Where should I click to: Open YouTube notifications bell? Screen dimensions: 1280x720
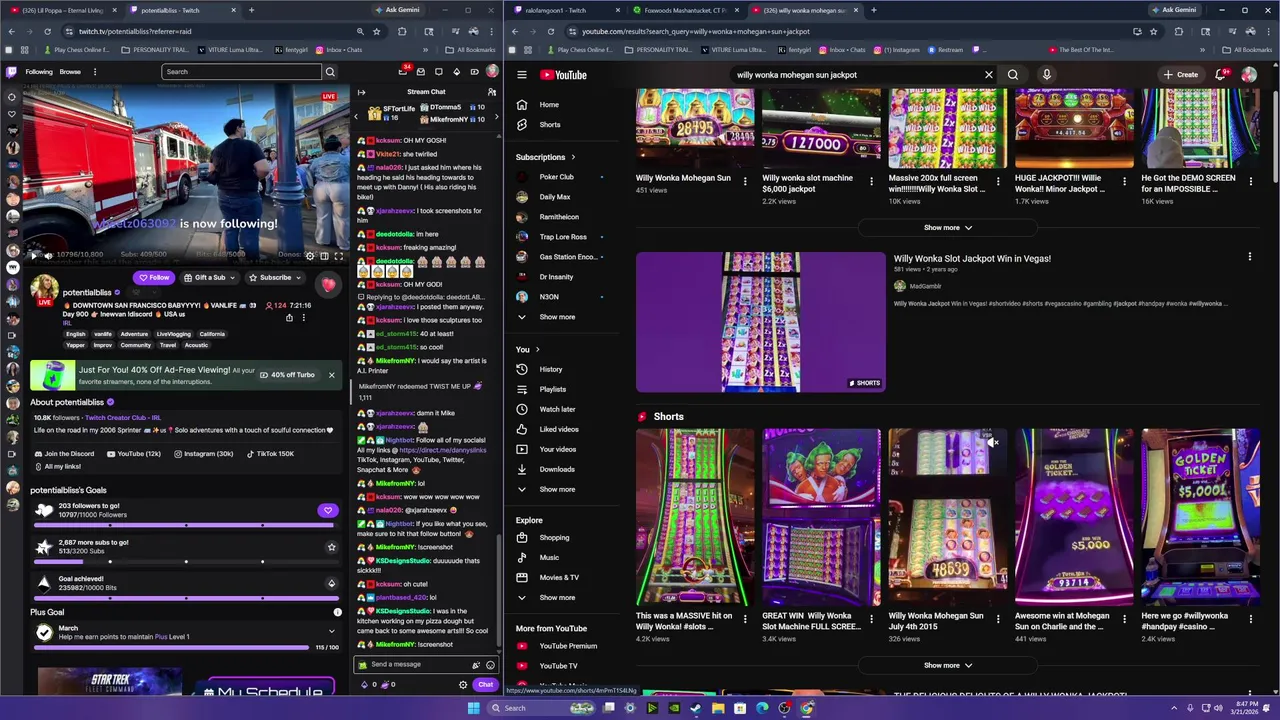pos(1220,75)
